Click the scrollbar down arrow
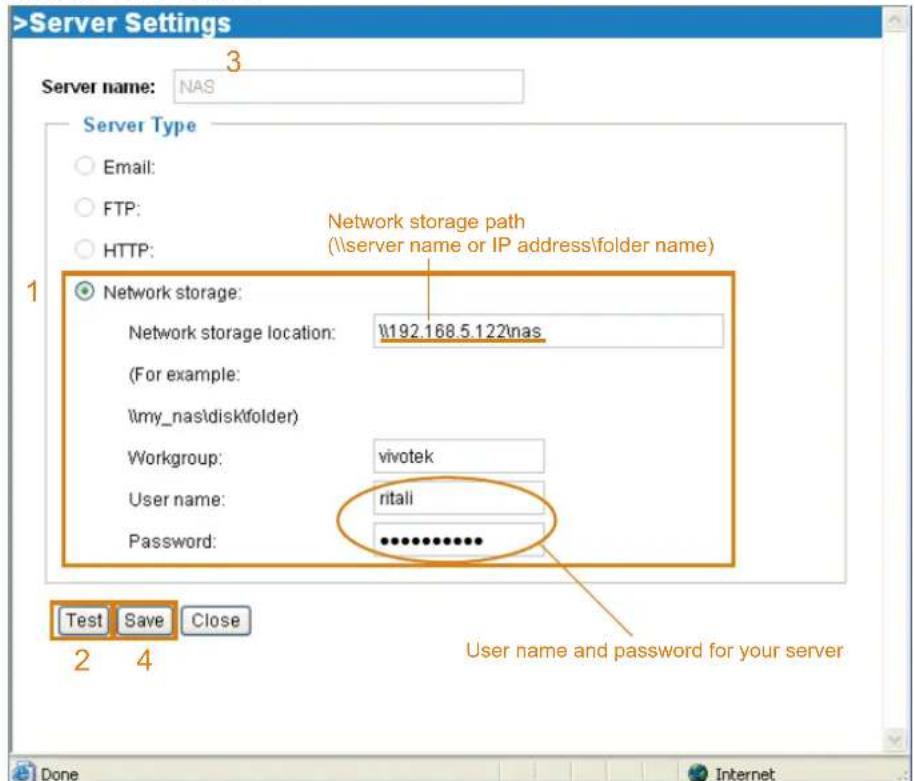The width and height of the screenshot is (915, 781). click(x=895, y=739)
